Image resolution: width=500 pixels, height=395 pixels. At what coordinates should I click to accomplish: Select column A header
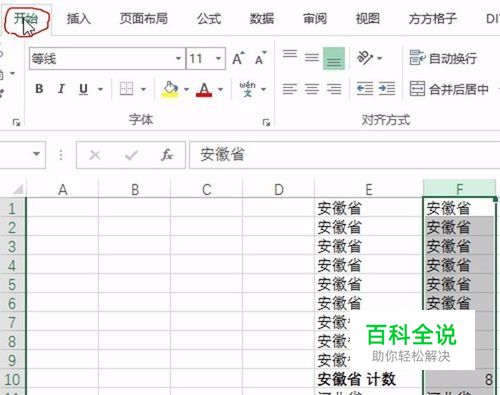click(x=63, y=189)
